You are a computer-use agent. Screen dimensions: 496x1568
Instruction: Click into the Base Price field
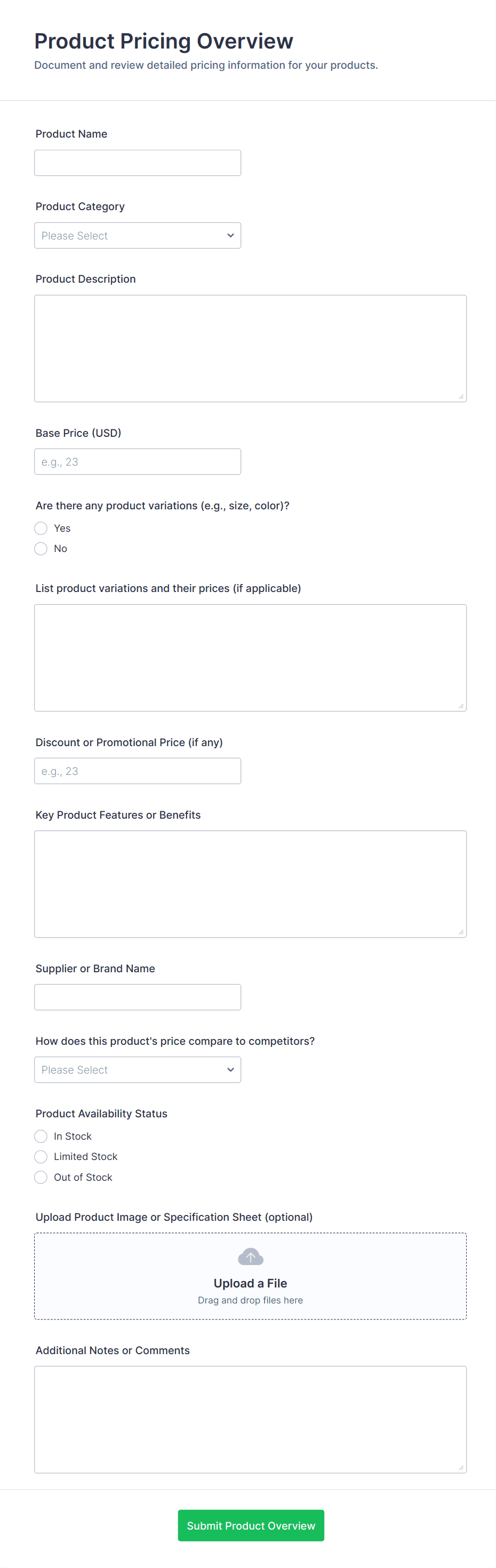(x=138, y=461)
